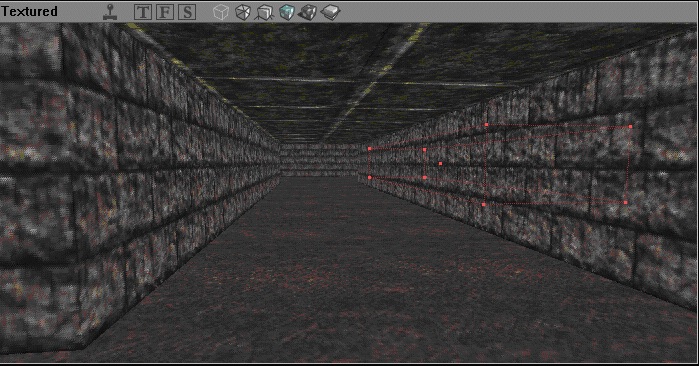Select the zone/portal view mode
The width and height of the screenshot is (699, 366).
tap(330, 12)
